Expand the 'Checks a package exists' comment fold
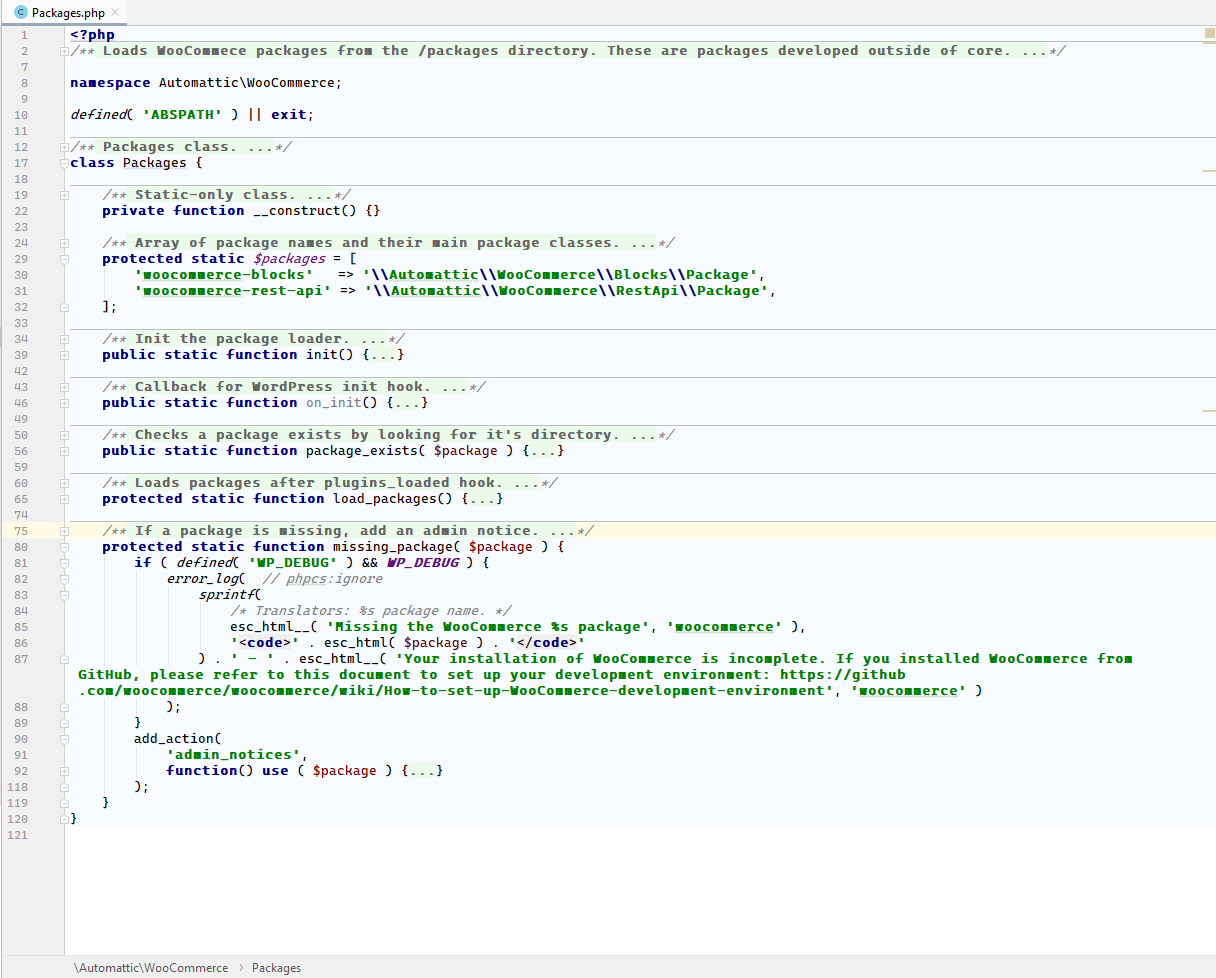The image size is (1216, 978). click(65, 435)
